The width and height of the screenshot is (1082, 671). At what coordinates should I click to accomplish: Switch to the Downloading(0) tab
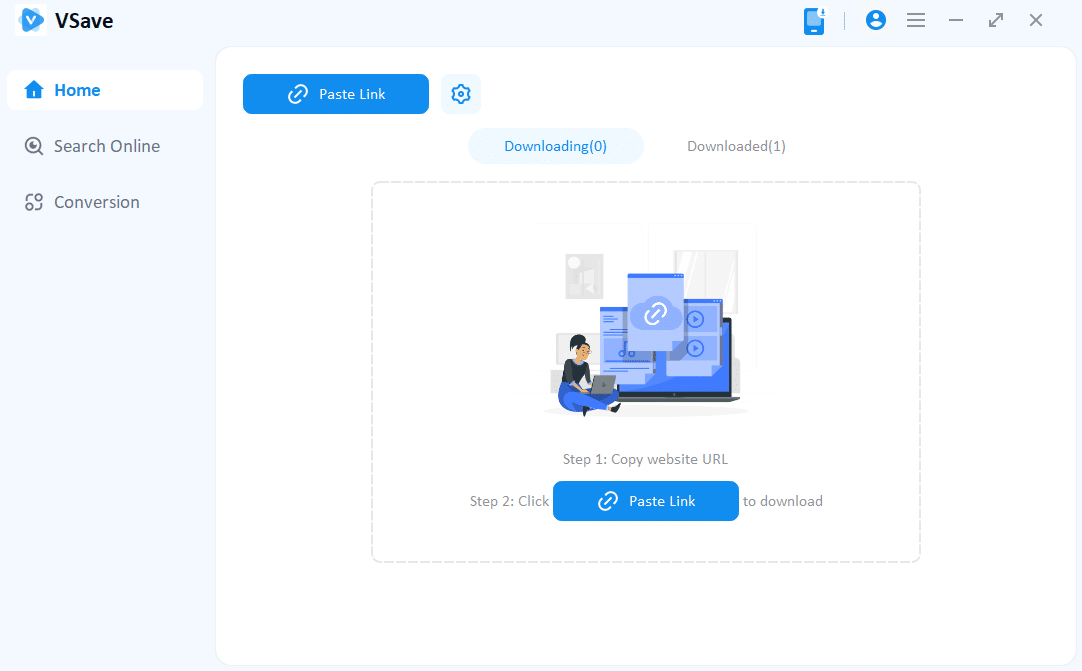pos(555,146)
